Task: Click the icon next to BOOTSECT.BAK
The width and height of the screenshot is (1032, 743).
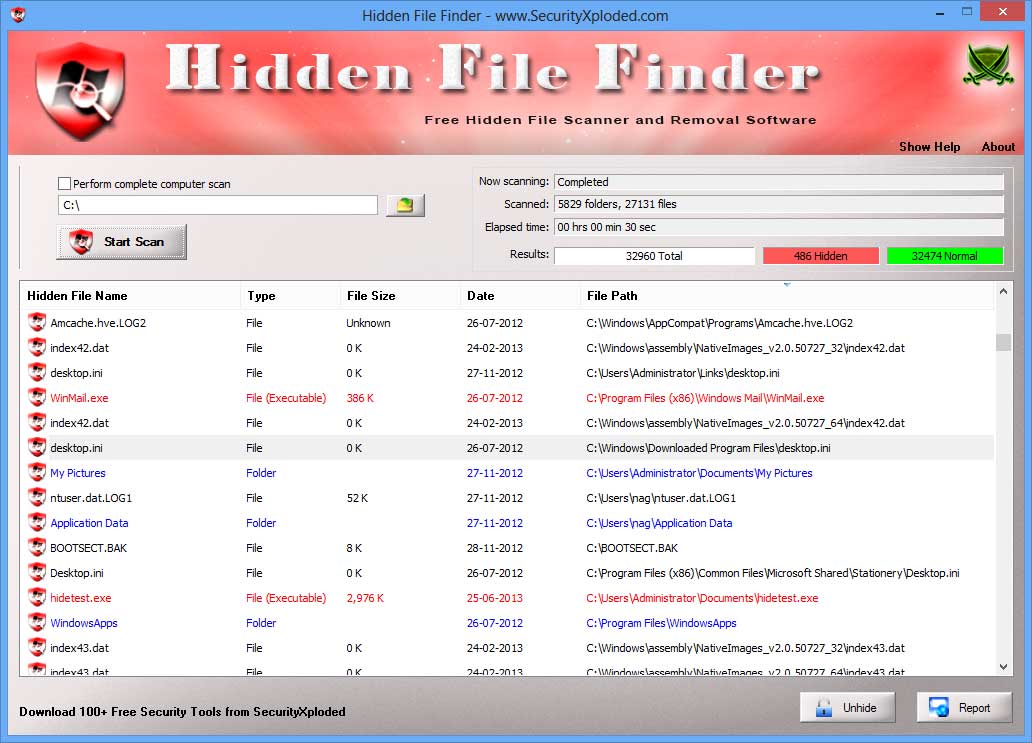Action: click(37, 548)
